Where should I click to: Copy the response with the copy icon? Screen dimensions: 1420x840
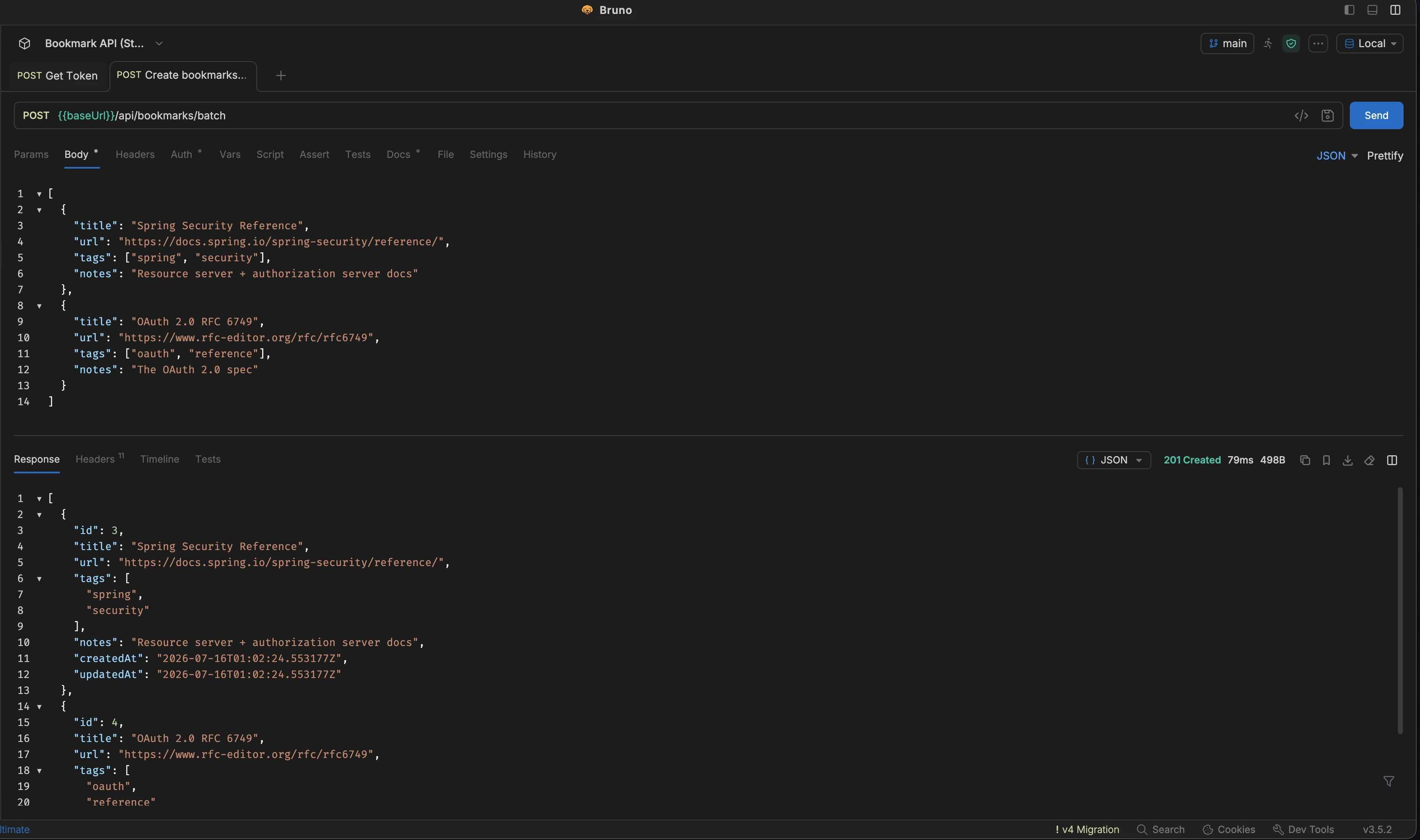pos(1305,460)
